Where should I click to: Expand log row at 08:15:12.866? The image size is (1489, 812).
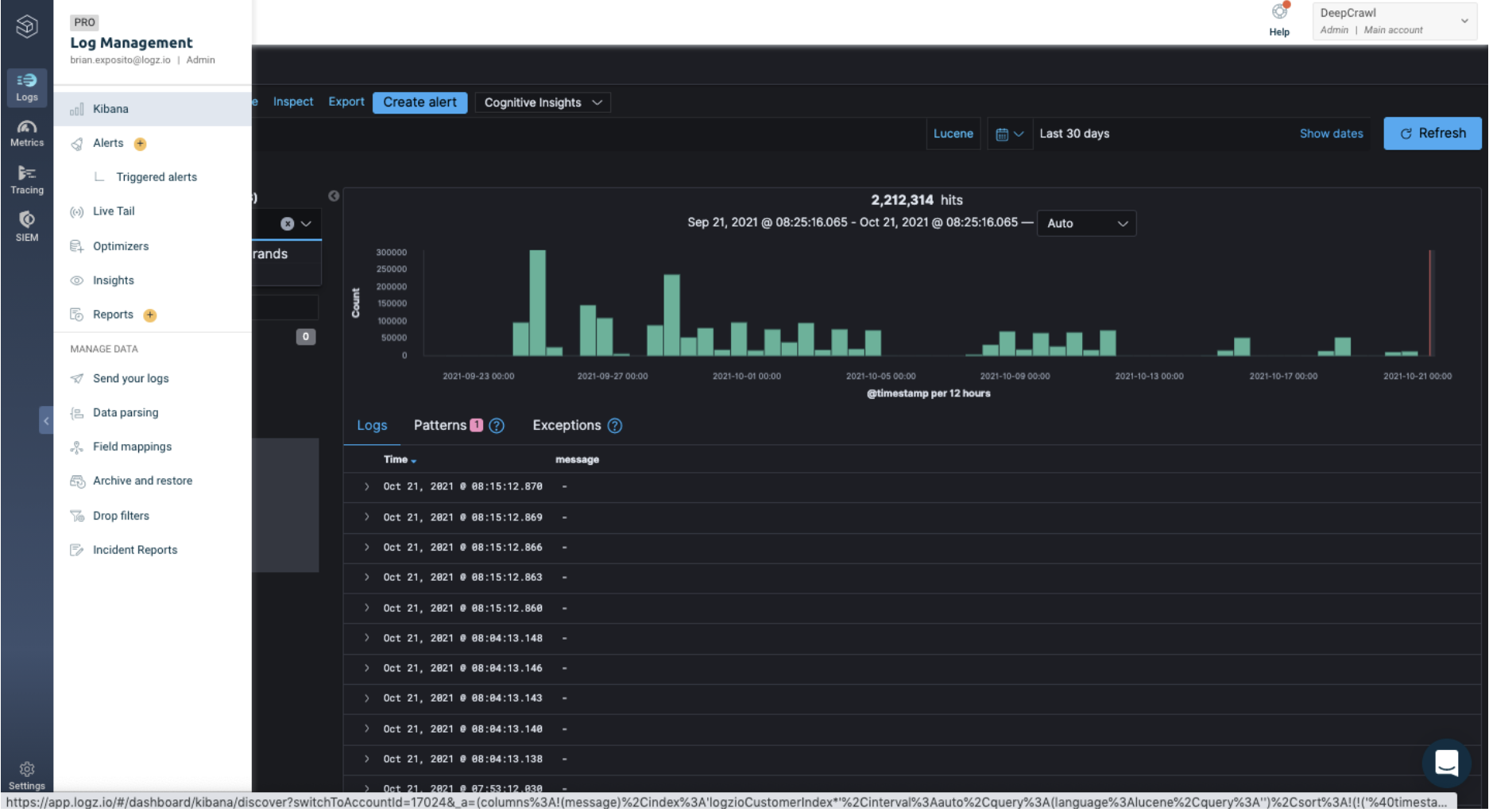(x=367, y=547)
